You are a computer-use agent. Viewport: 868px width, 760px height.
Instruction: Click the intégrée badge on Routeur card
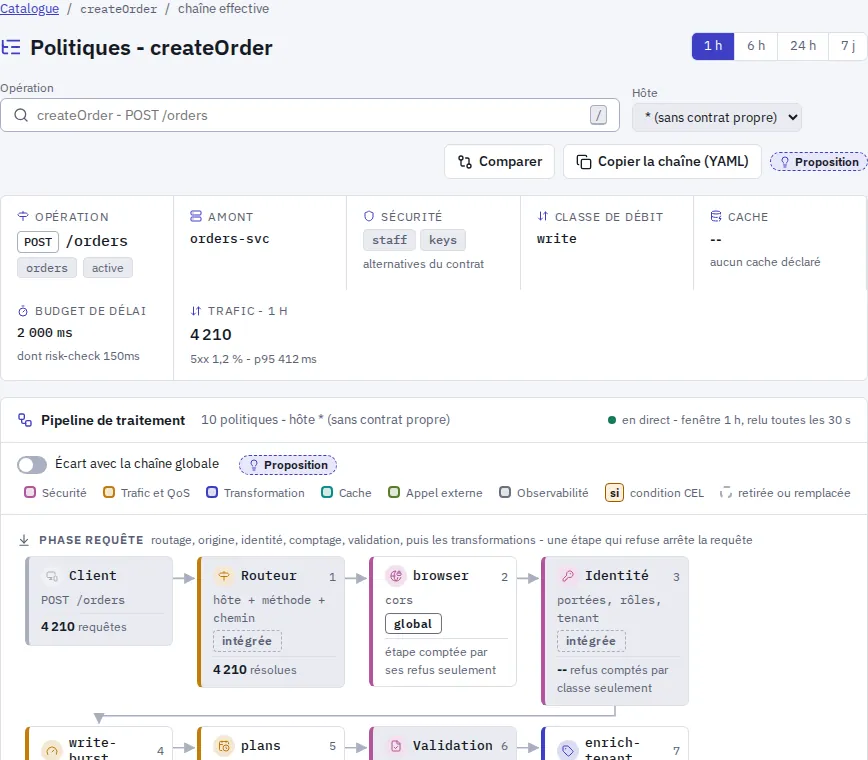(247, 641)
